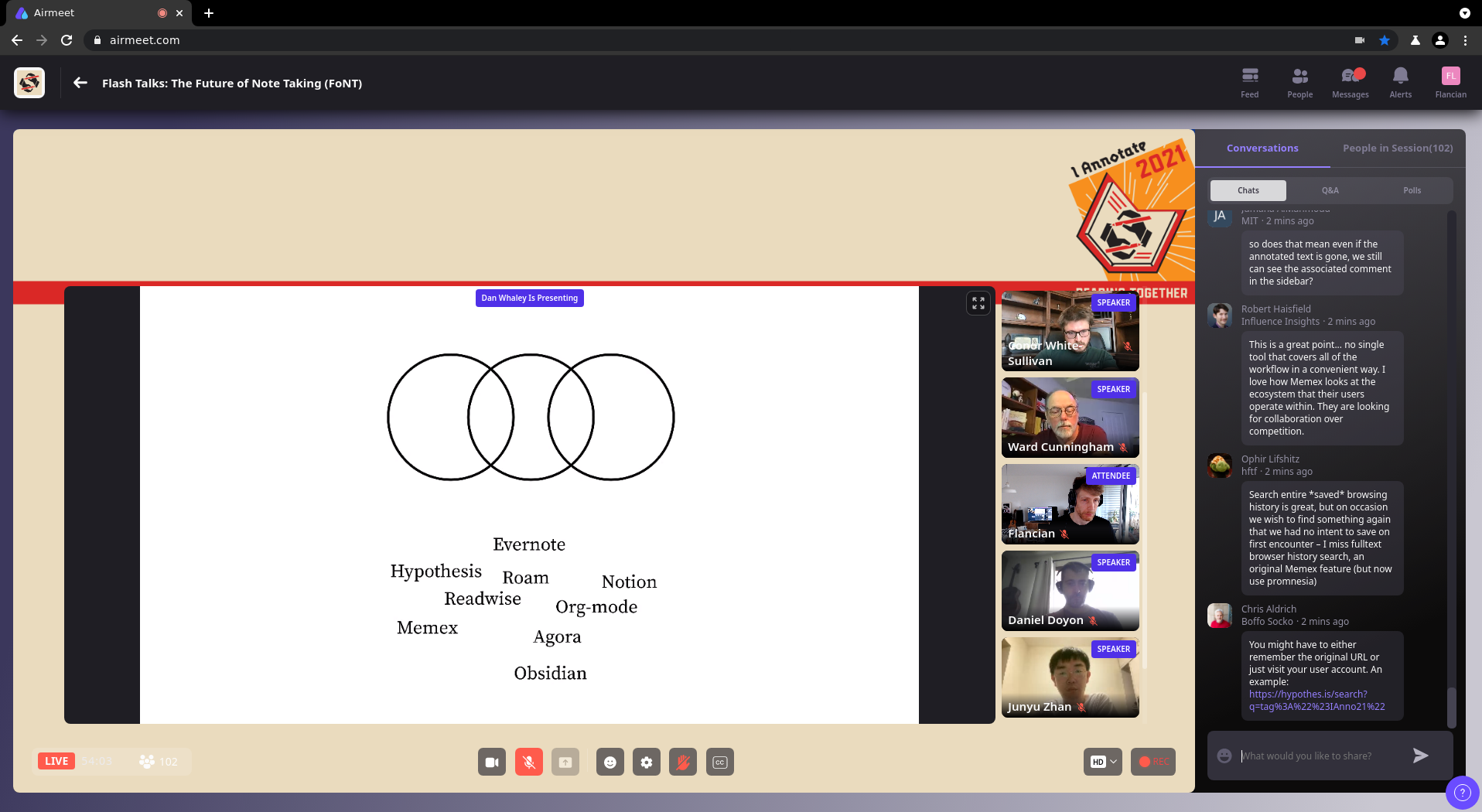Click the Dan Whaley Is Presenting label
The height and width of the screenshot is (812, 1482).
coord(530,298)
